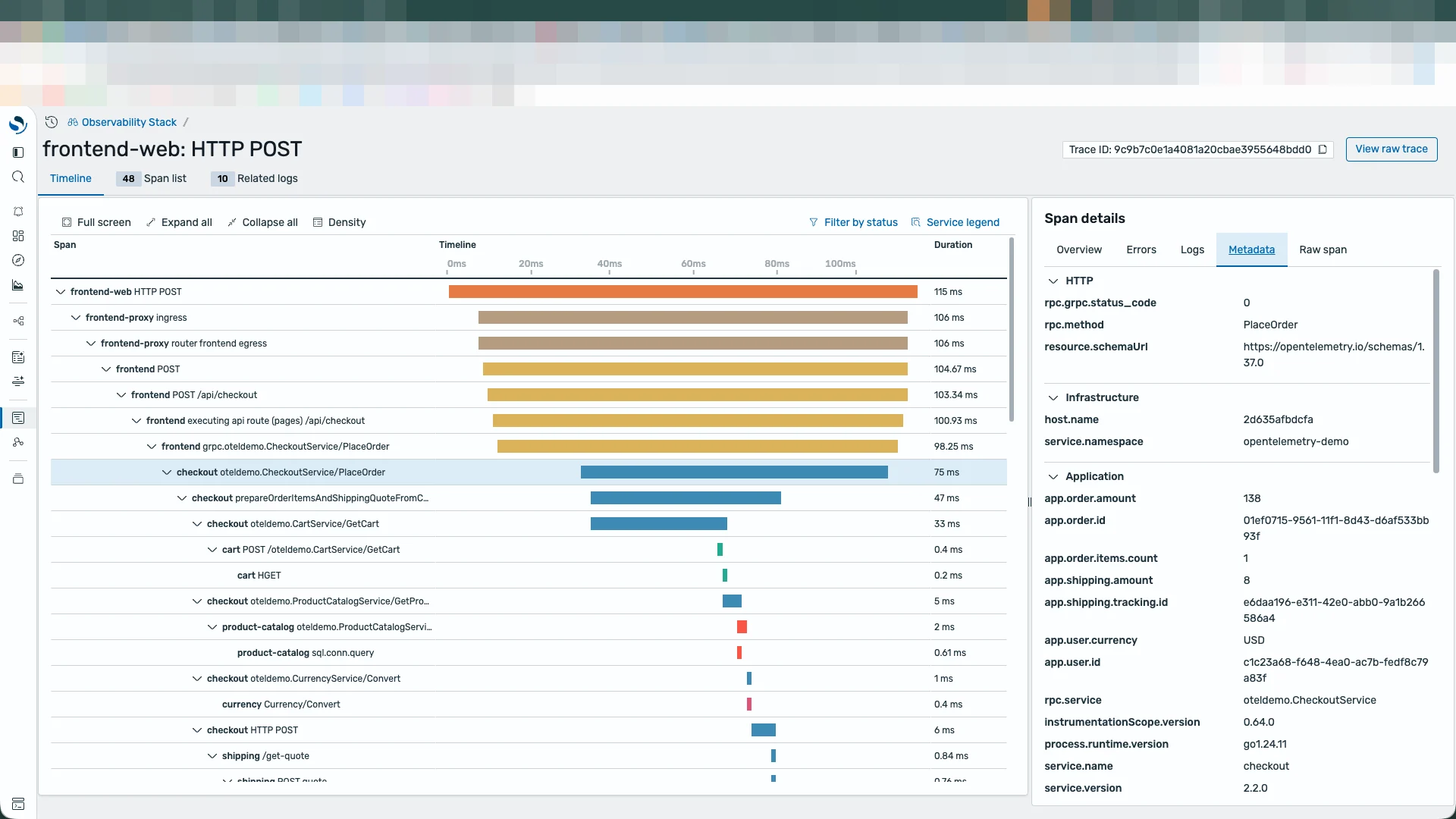
Task: Click the blue prepareOrderItems 47 ms bar
Action: coord(686,498)
